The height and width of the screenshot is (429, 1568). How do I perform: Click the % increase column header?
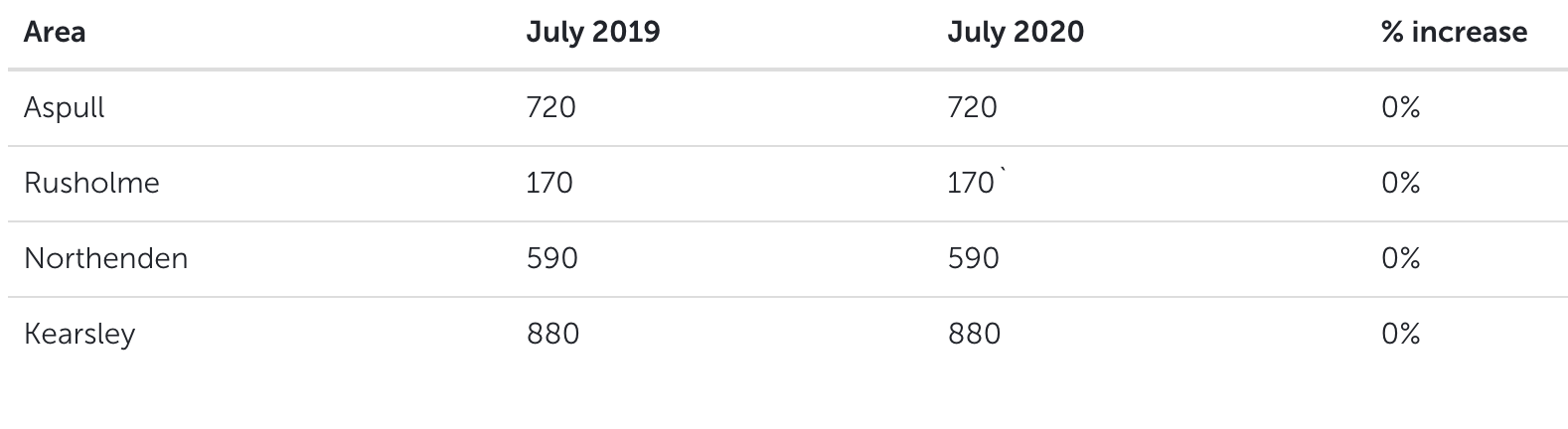pos(1454,32)
